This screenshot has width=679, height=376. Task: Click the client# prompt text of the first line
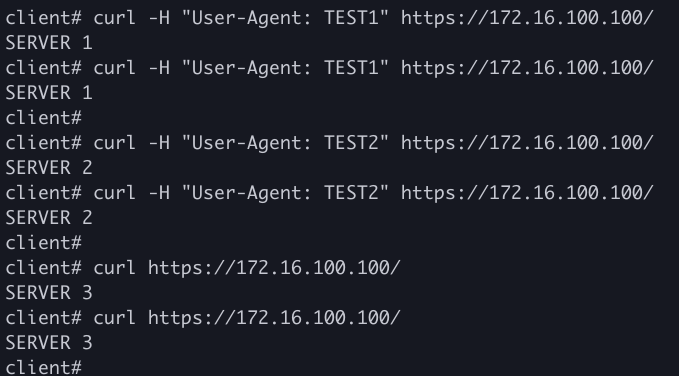(x=43, y=18)
